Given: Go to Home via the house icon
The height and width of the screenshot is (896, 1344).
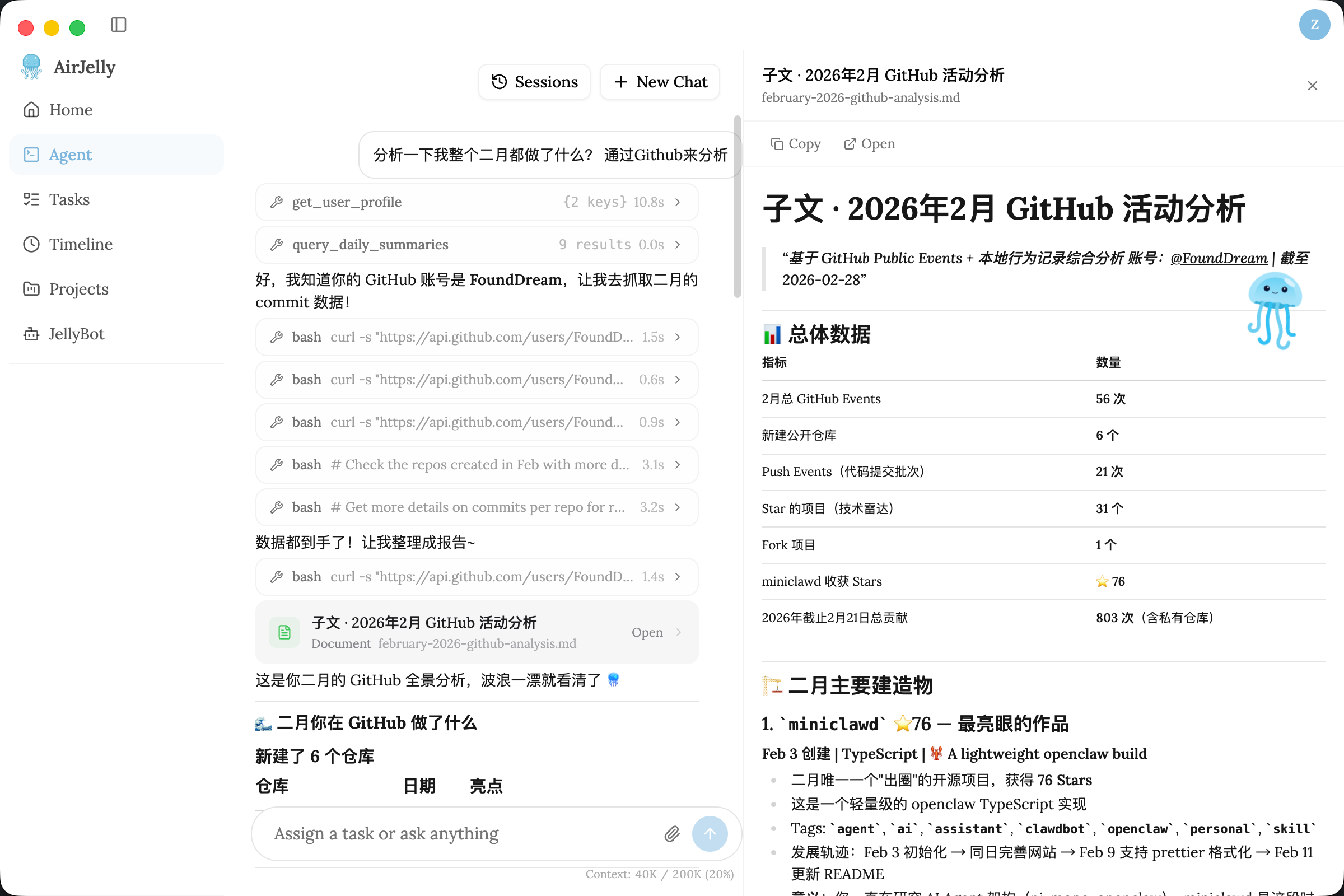Looking at the screenshot, I should coord(31,109).
